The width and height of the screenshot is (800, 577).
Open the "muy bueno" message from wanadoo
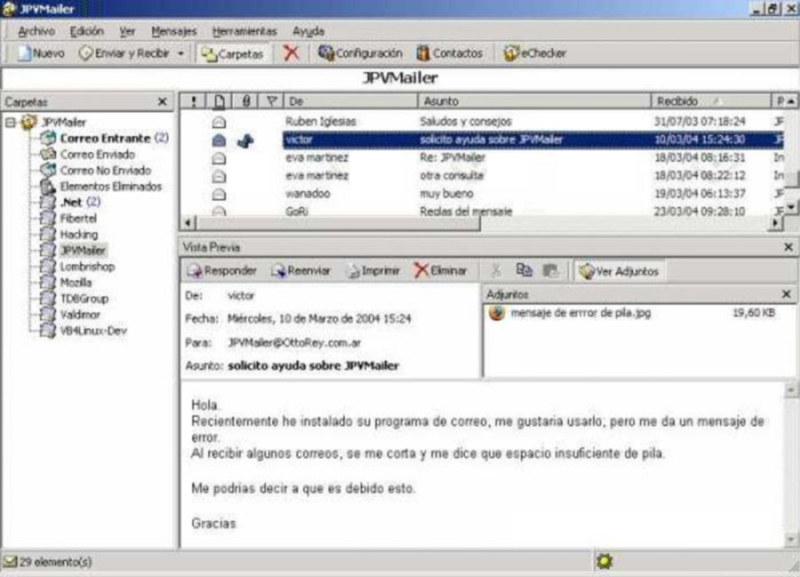(482, 194)
